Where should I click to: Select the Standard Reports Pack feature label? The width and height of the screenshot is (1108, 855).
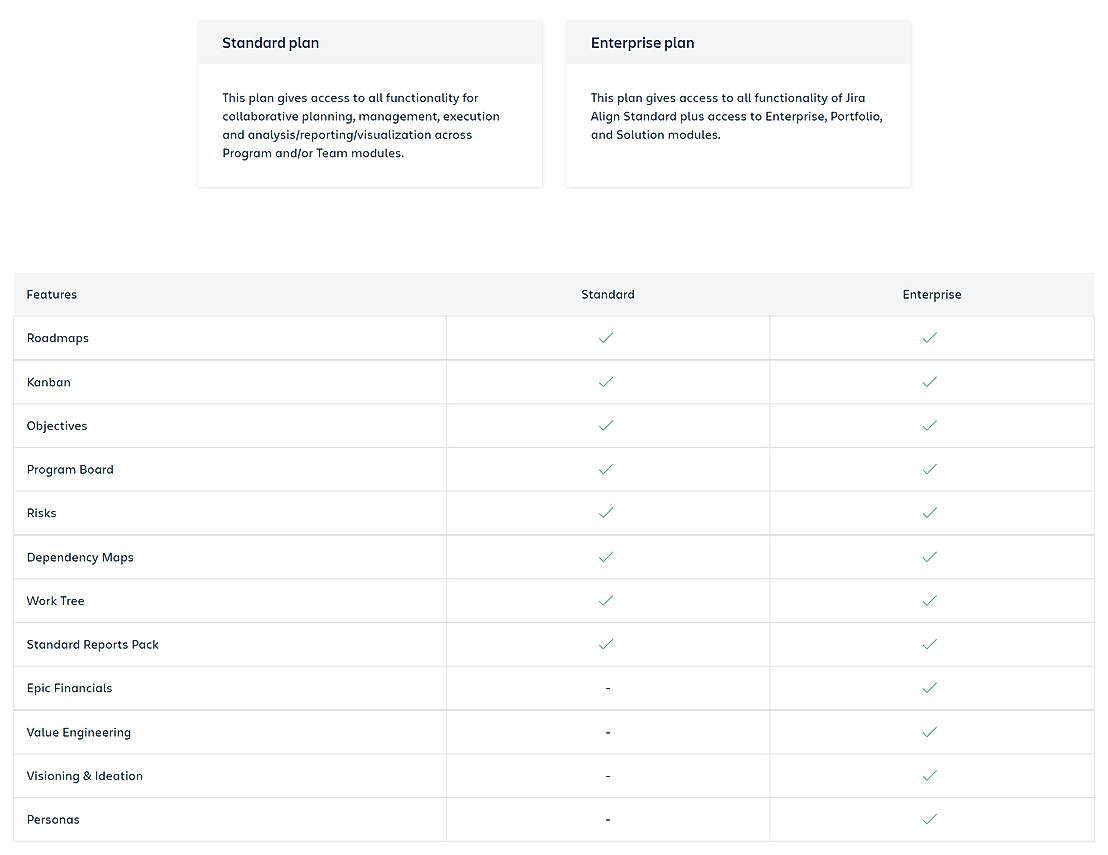(x=93, y=645)
